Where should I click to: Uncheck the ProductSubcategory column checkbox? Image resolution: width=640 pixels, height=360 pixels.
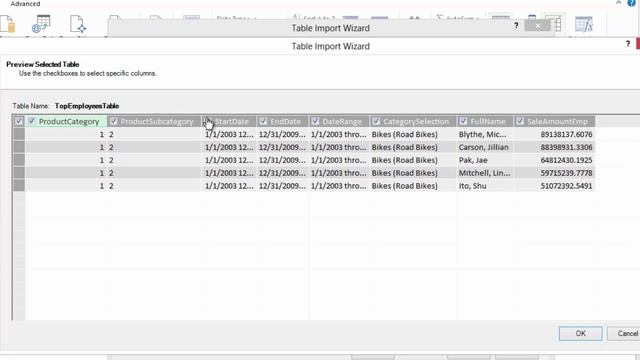click(x=114, y=121)
